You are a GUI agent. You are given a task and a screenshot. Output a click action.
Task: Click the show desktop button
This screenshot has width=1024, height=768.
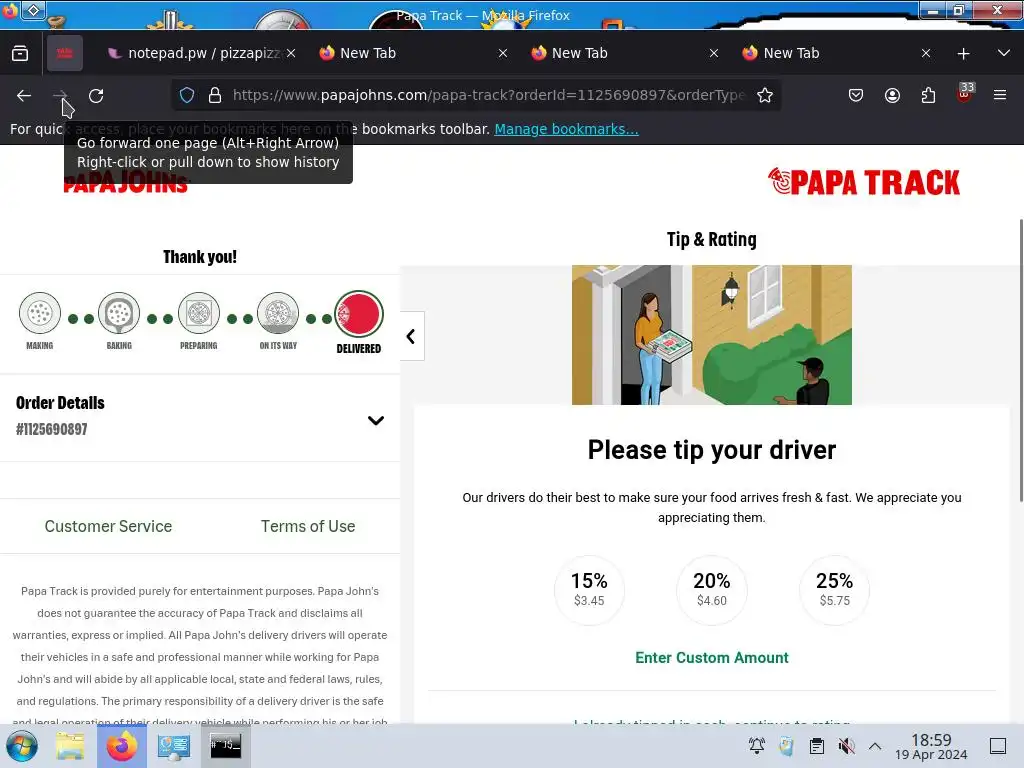[x=998, y=746]
